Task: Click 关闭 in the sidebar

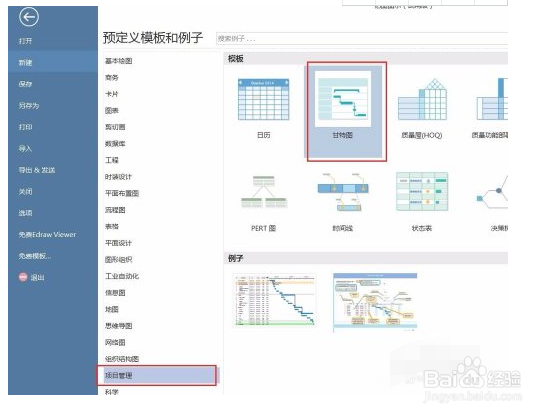Action: click(25, 191)
